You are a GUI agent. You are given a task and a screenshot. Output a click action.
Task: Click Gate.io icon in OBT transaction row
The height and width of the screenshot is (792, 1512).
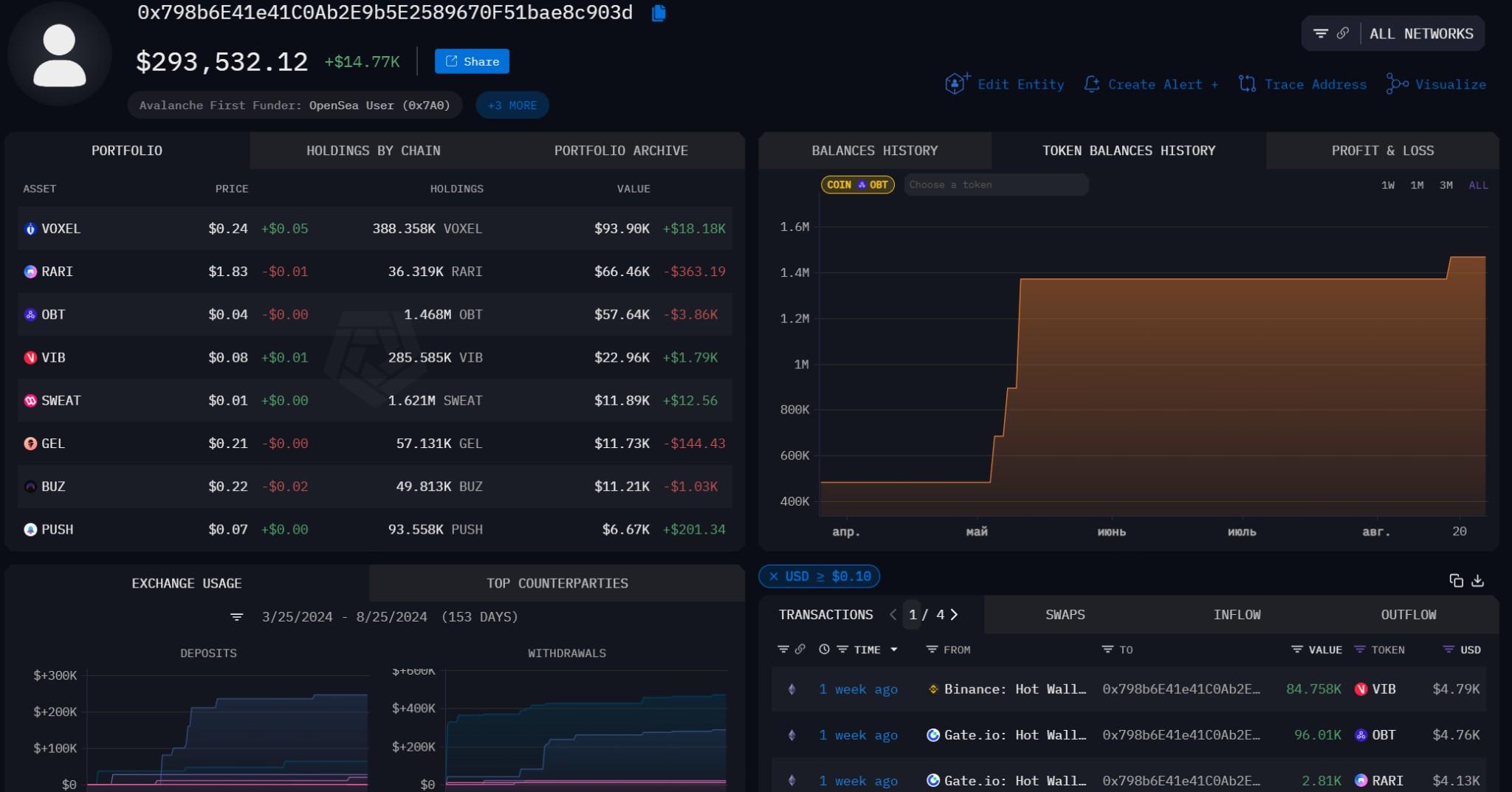(933, 735)
